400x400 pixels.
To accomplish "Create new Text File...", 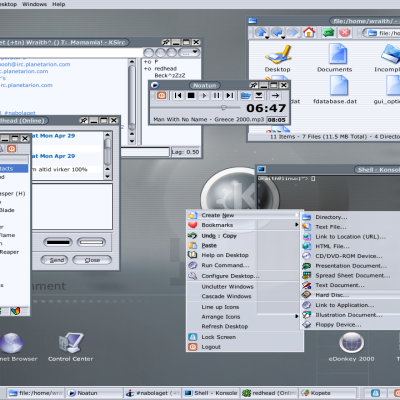I will point(351,227).
